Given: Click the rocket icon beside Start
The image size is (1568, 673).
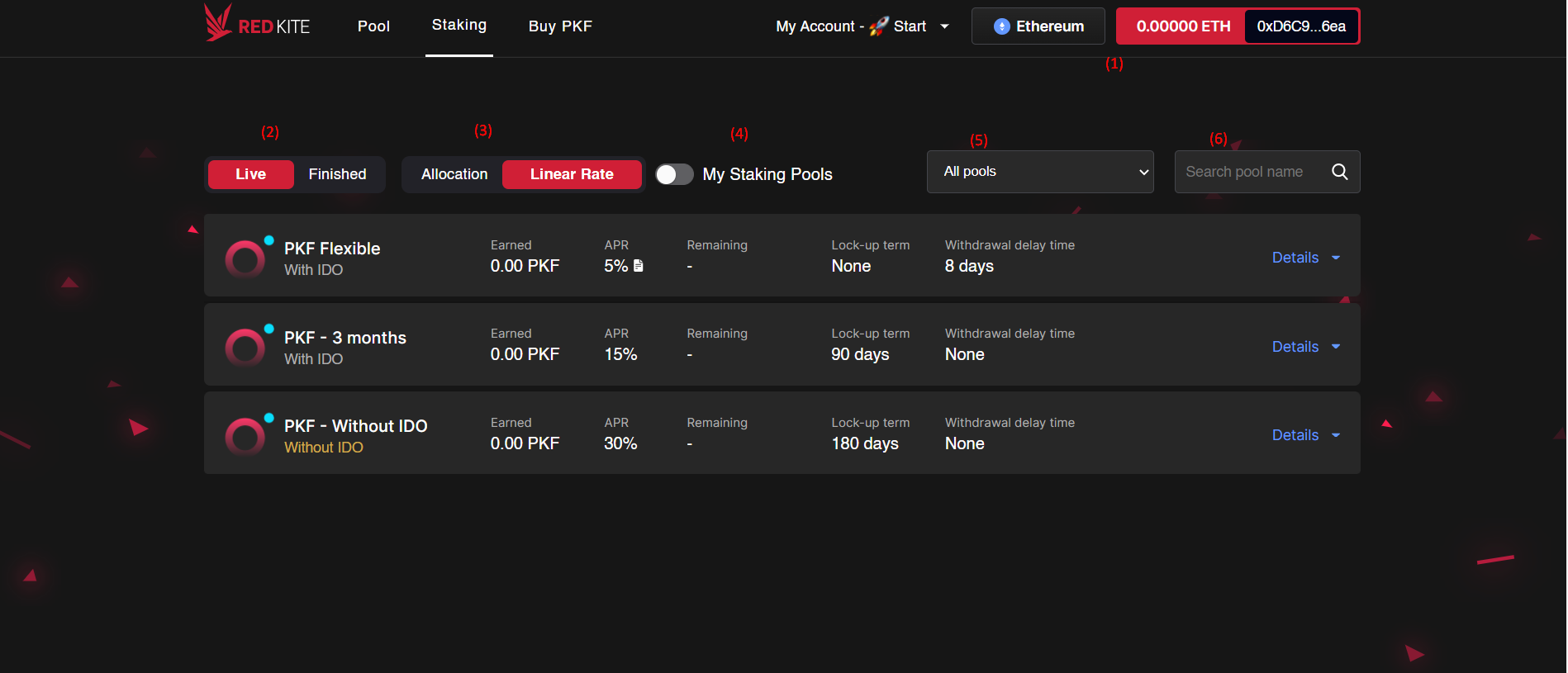Looking at the screenshot, I should tap(878, 26).
